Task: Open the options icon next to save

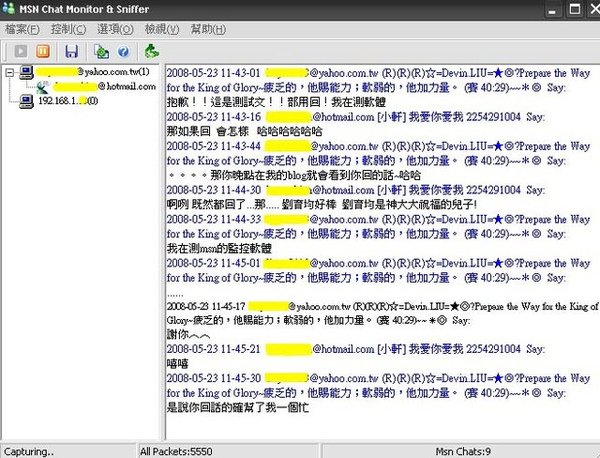Action: [x=101, y=52]
